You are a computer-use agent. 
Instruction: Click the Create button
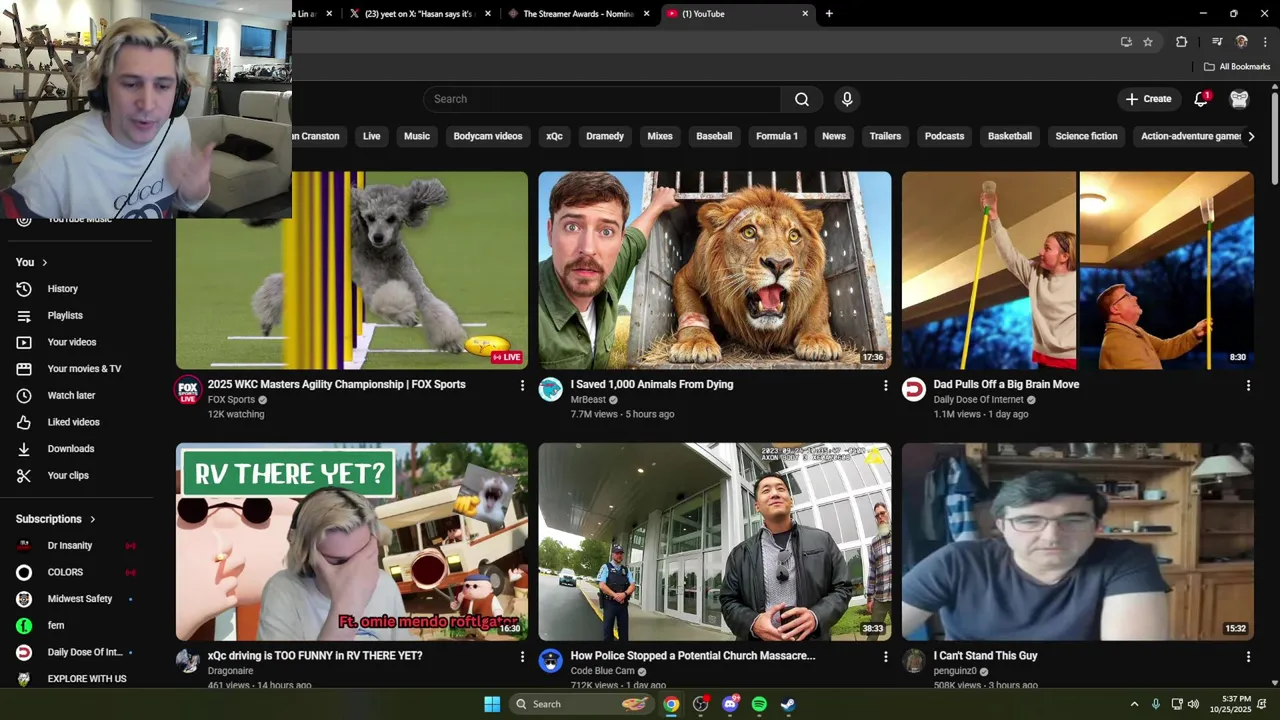(x=1148, y=99)
